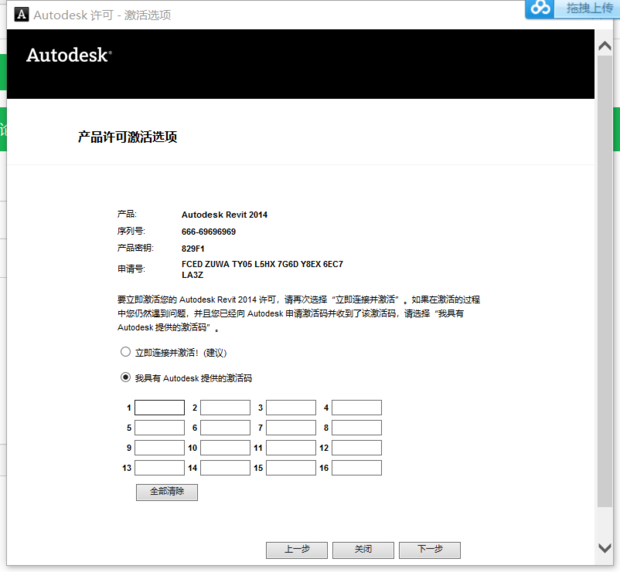The image size is (620, 572).
Task: Focus activation code field 1
Action: pyautogui.click(x=160, y=408)
